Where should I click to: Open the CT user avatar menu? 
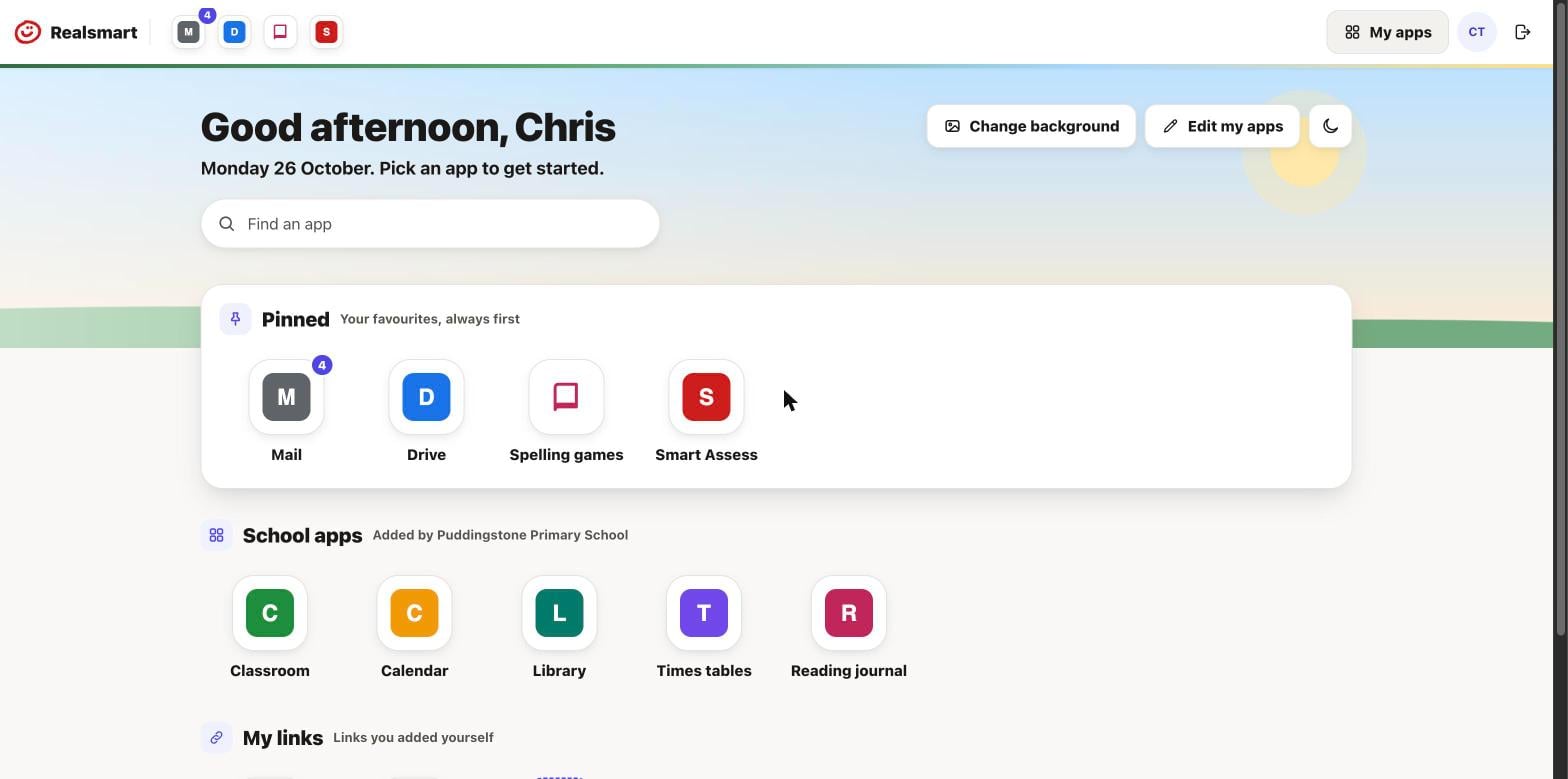[1477, 32]
